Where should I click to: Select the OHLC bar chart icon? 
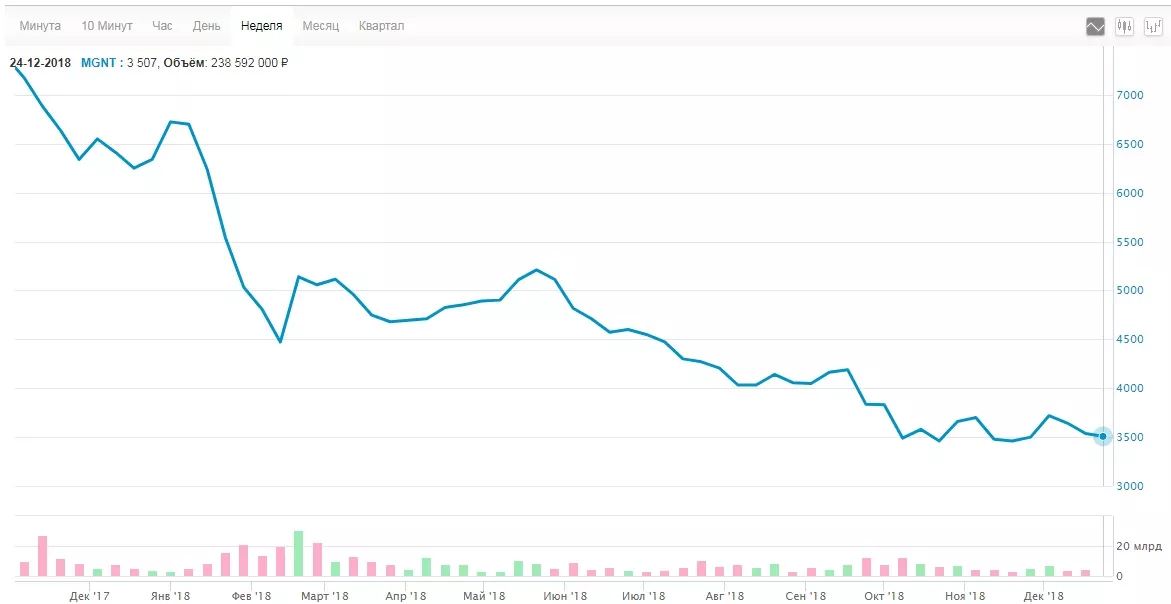[1153, 27]
